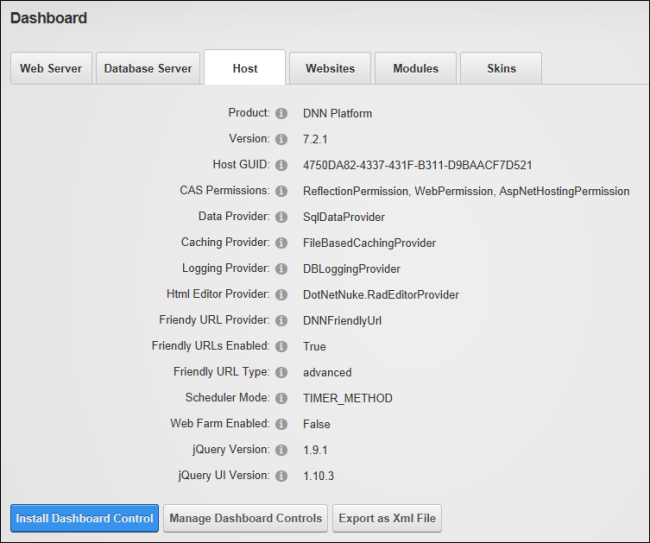Click the Caching Provider label
The image size is (650, 543).
coord(225,242)
